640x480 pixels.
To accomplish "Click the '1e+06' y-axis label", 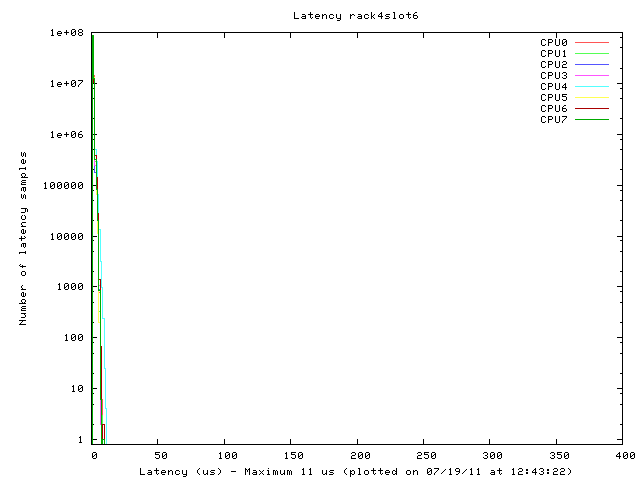I will pyautogui.click(x=67, y=135).
